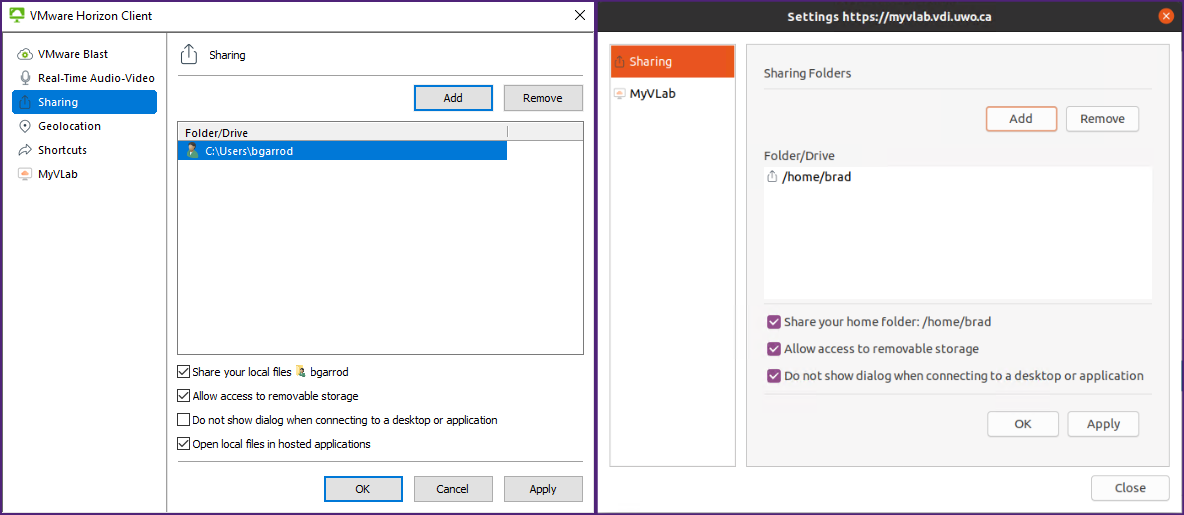
Task: Click the Real-Time Audio-Video microphone icon
Action: [25, 78]
